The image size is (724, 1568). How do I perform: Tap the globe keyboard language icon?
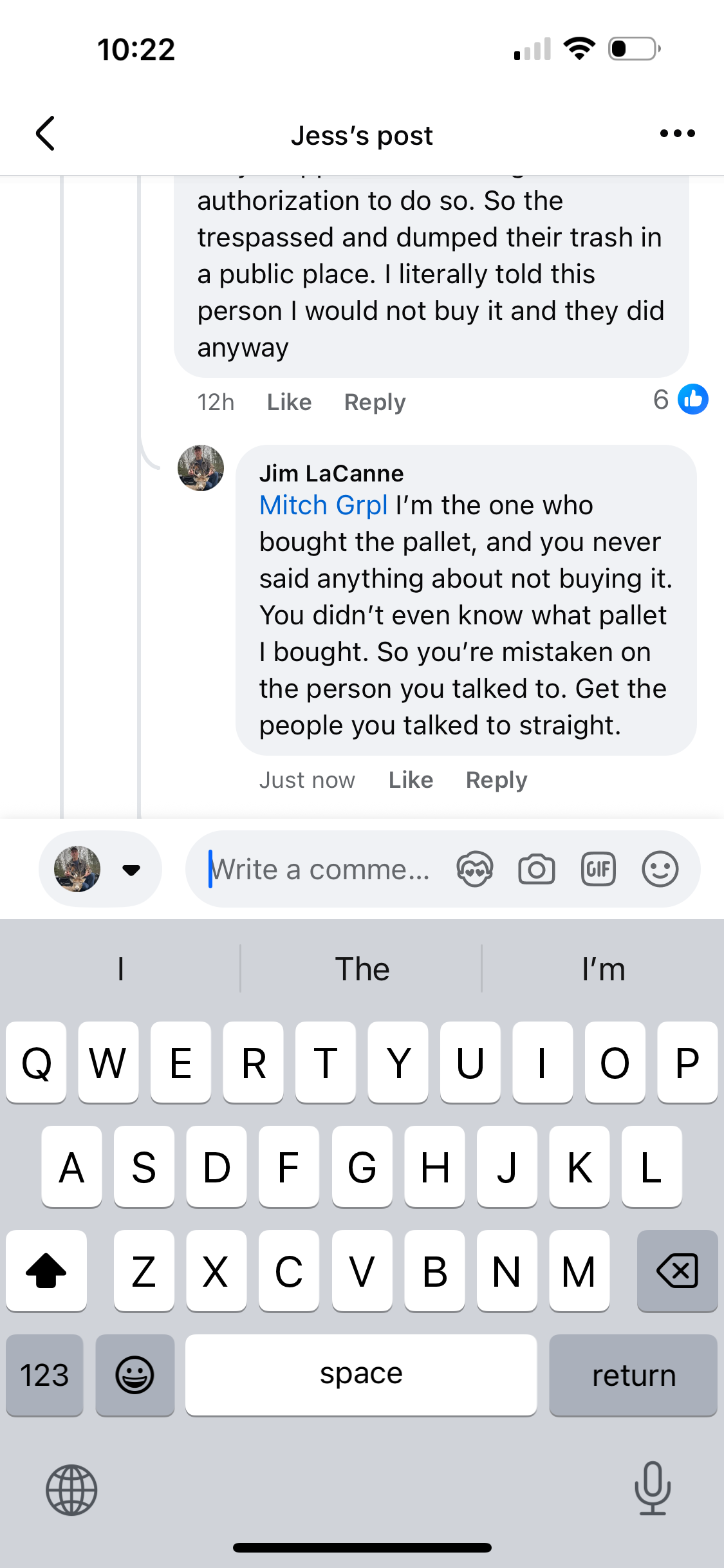[x=71, y=1489]
